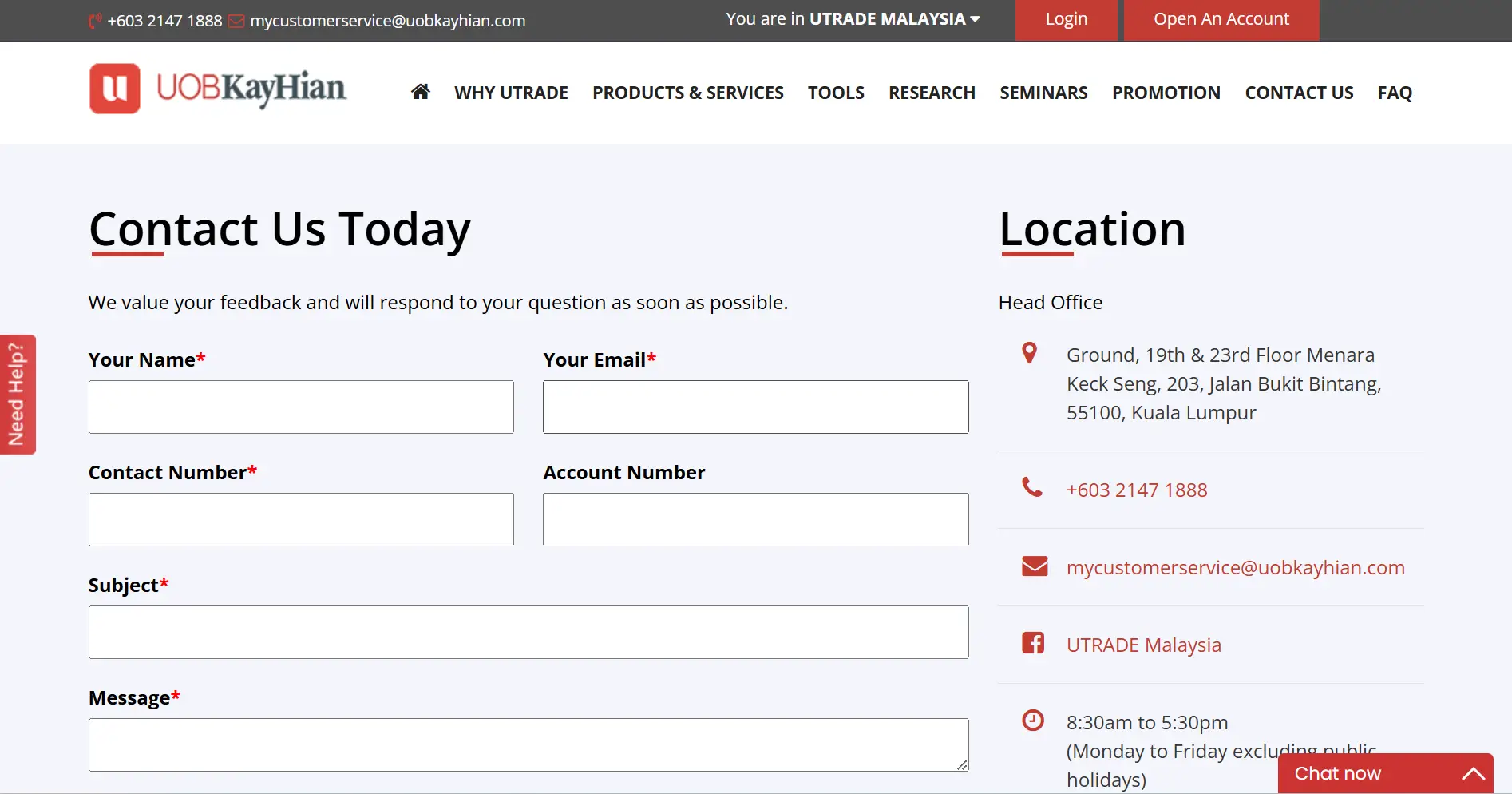Open the Need Help? side tab
This screenshot has width=1512, height=794.
coord(18,395)
